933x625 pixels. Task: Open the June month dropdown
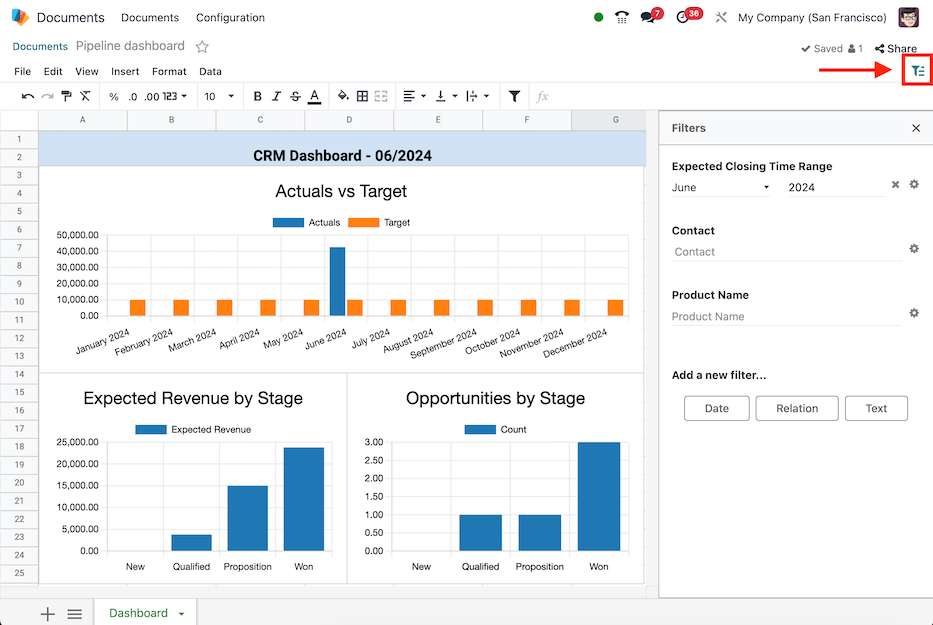pyautogui.click(x=721, y=187)
